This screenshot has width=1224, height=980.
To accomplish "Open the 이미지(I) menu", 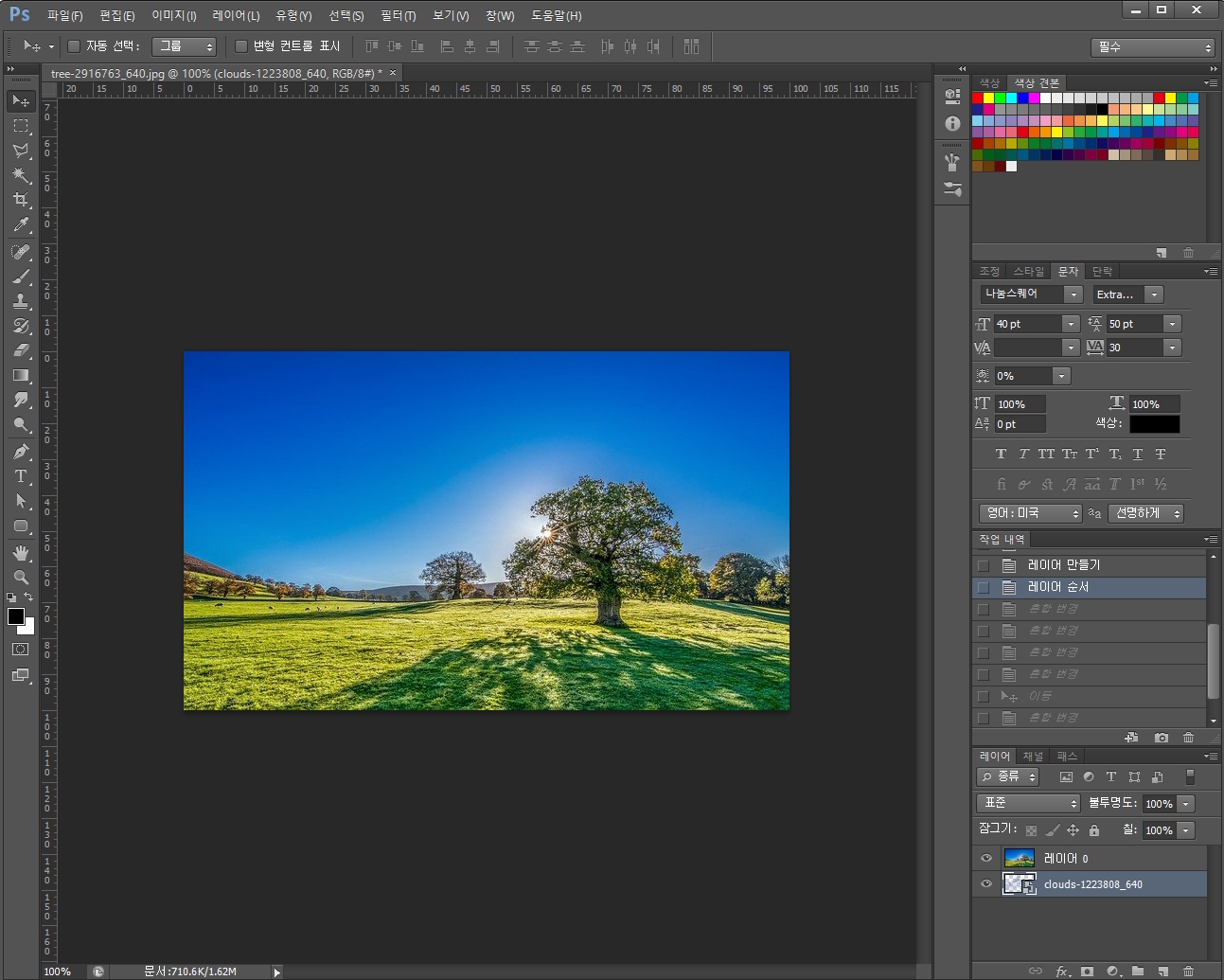I will [174, 16].
